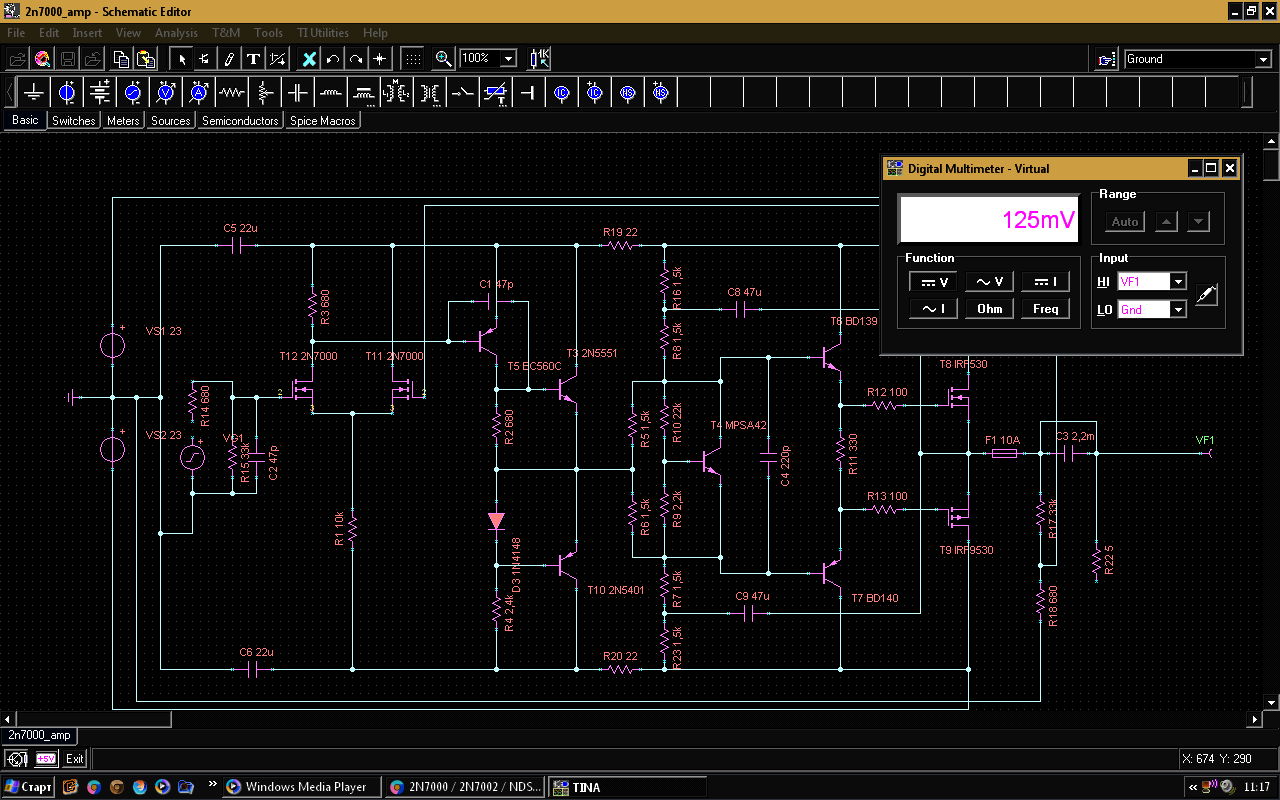Viewport: 1280px width, 800px height.
Task: Place an Inductor component
Action: tap(331, 93)
